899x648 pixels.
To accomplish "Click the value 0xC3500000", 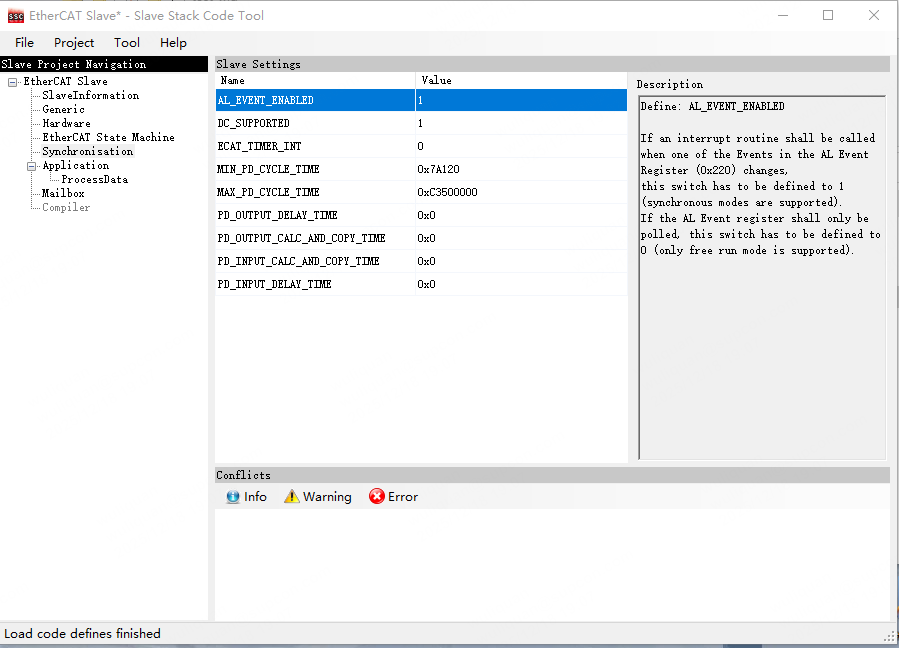I will click(447, 192).
